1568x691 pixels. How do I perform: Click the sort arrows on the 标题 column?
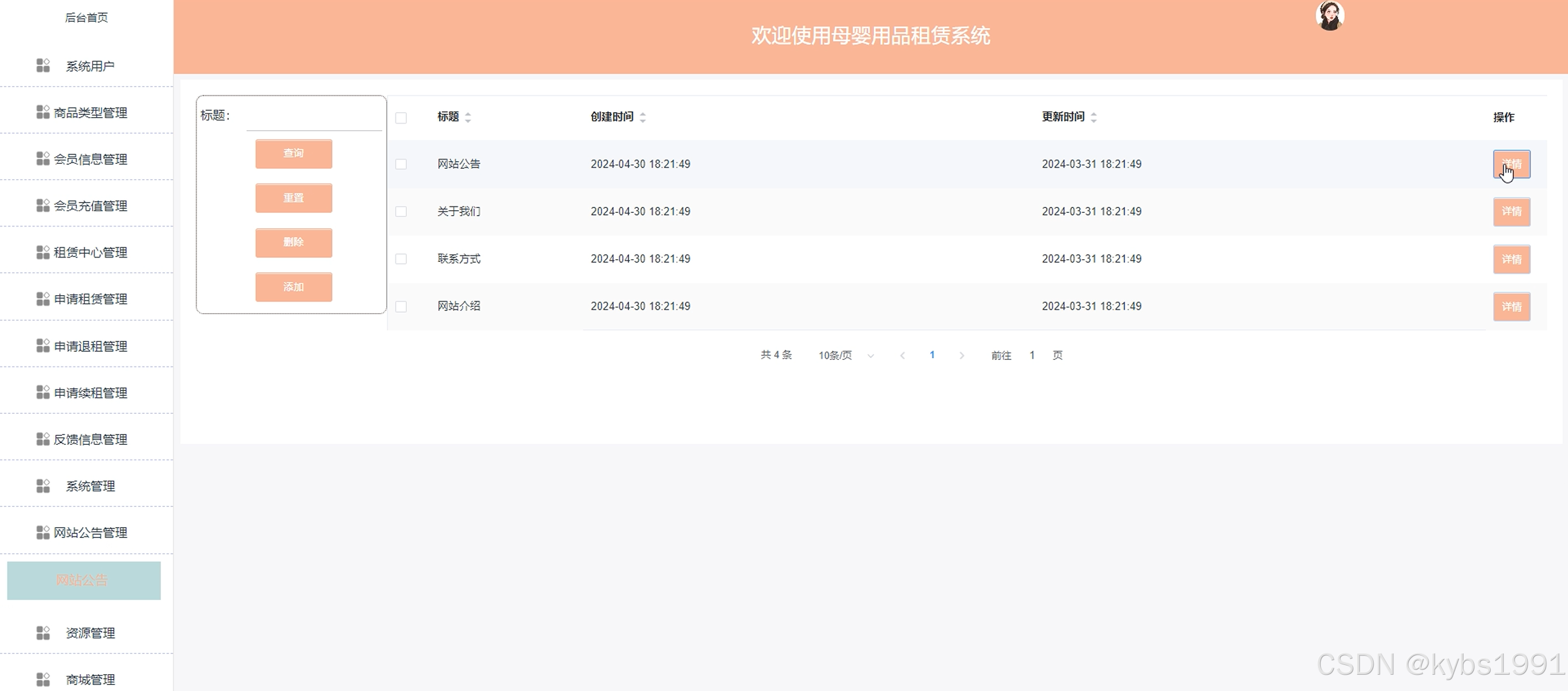point(467,117)
